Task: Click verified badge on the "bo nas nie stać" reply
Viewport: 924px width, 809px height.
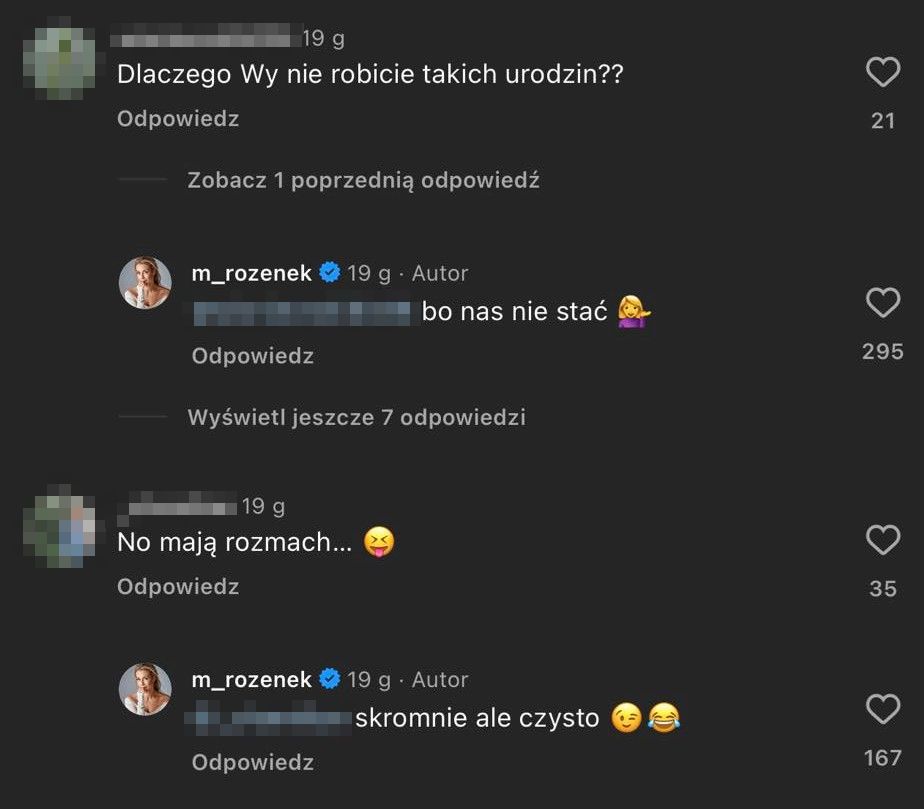Action: click(329, 273)
